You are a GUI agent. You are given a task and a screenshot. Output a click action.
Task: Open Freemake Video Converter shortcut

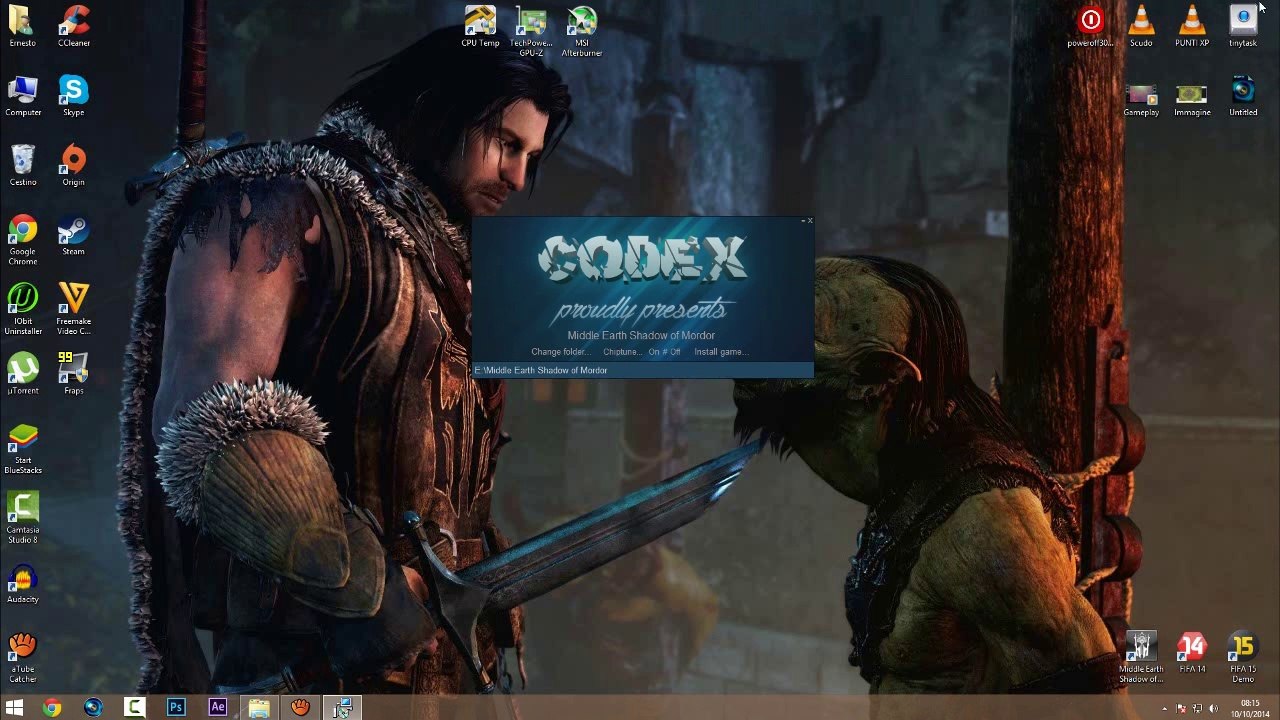point(74,309)
